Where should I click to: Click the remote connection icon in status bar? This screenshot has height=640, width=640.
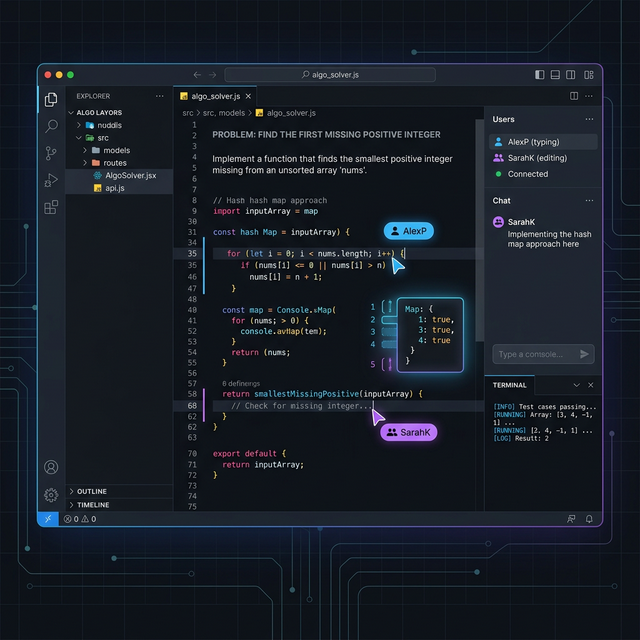coord(48,519)
